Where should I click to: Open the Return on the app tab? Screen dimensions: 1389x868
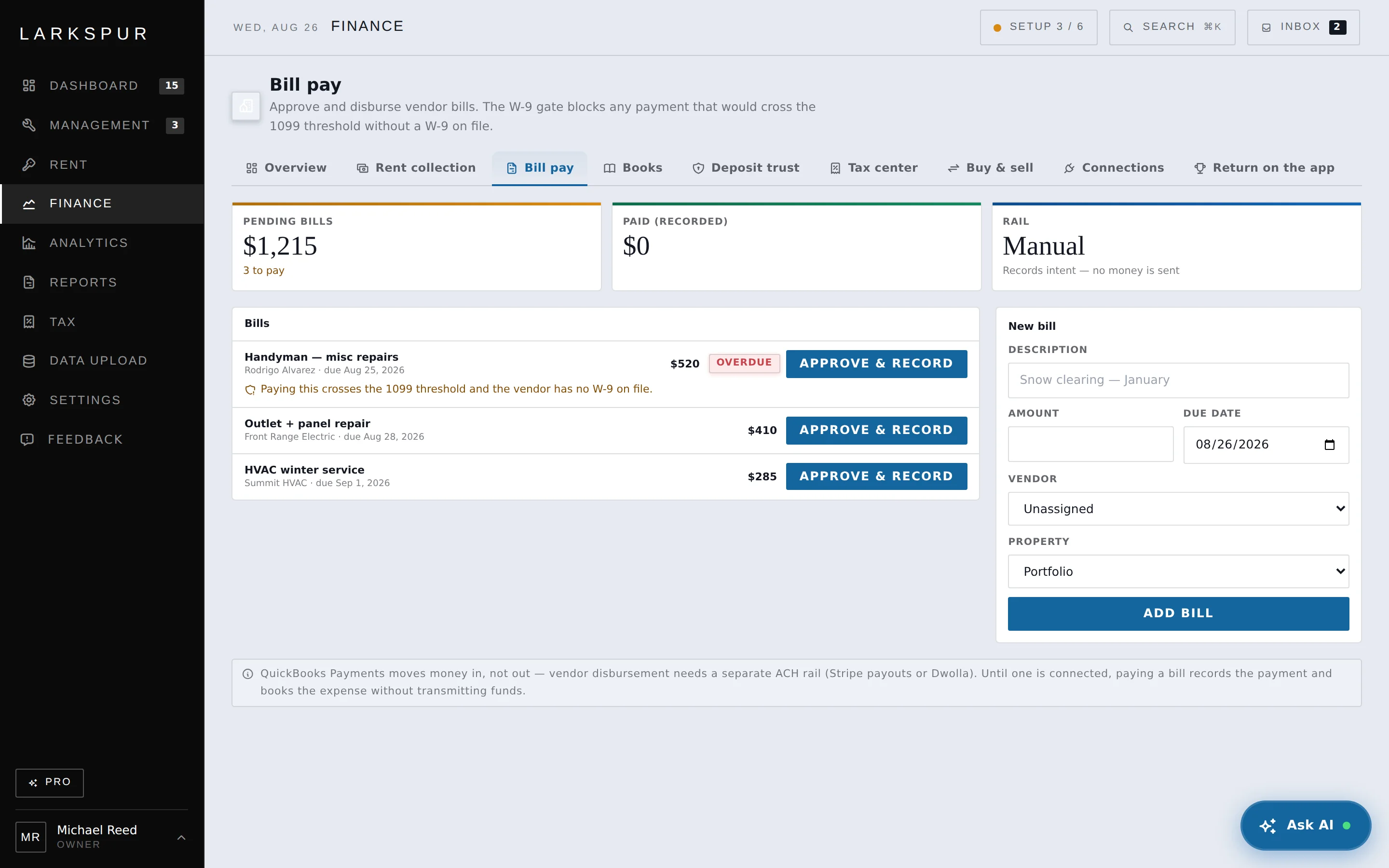[x=1265, y=168]
